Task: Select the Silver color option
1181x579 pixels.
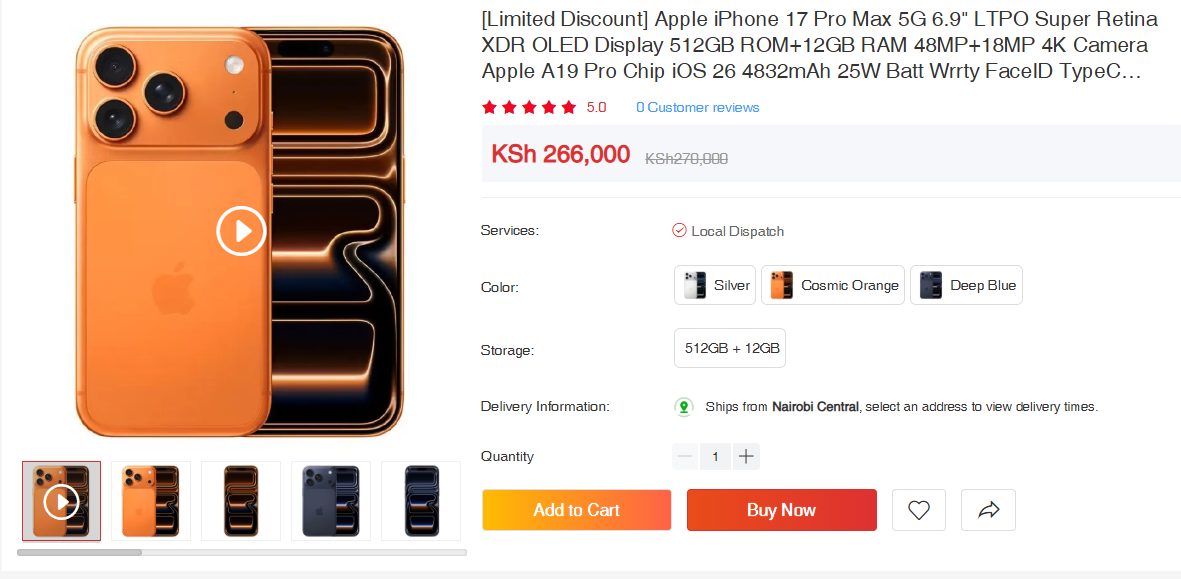Action: point(714,285)
